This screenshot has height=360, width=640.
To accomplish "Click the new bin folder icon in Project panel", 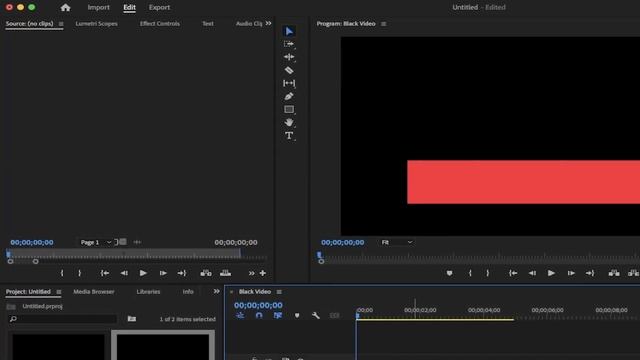I will pos(132,319).
